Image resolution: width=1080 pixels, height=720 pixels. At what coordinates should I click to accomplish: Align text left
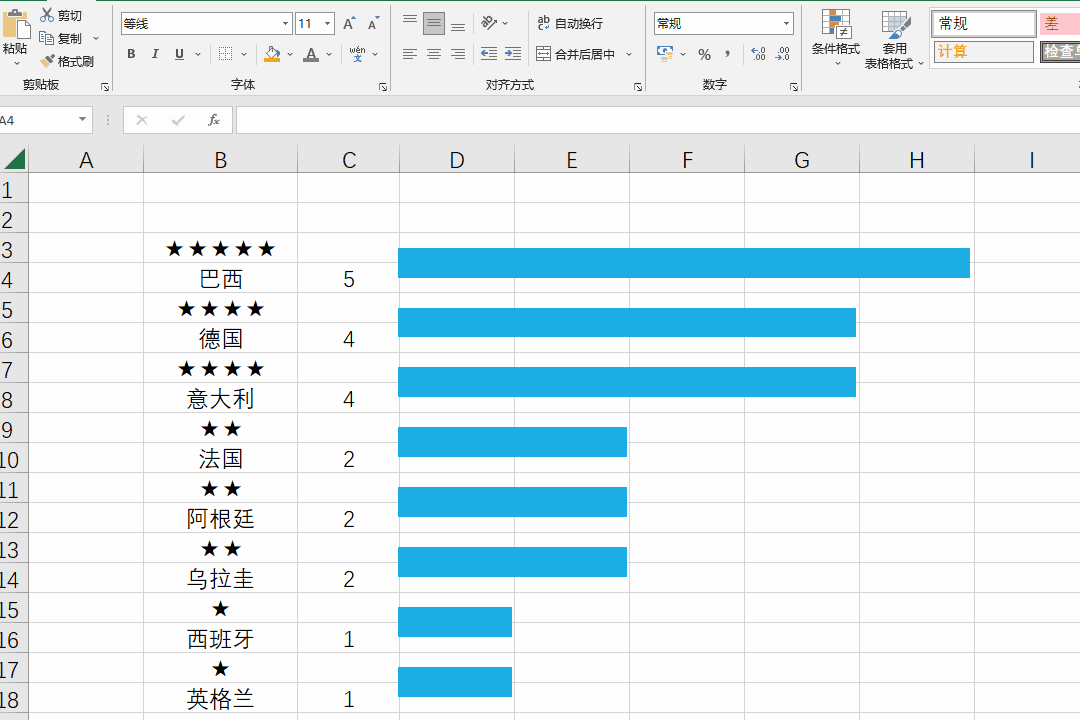coord(410,54)
